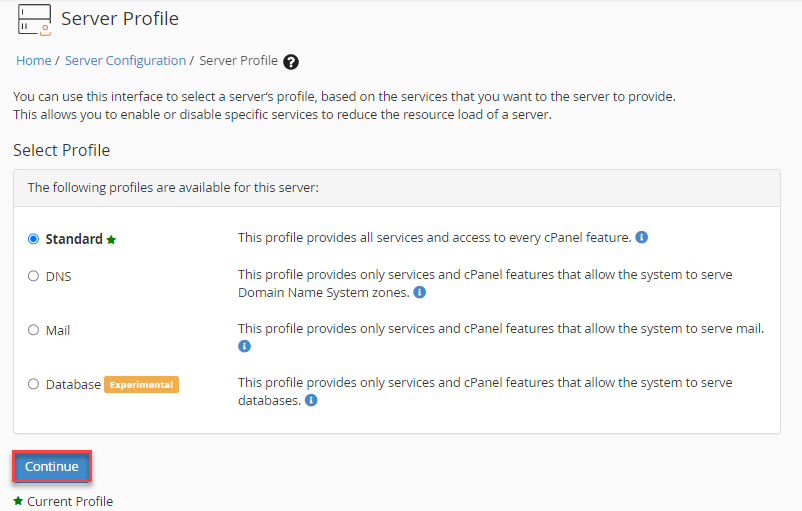The width and height of the screenshot is (802, 511).
Task: Click the Select Profile heading
Action: (x=61, y=150)
